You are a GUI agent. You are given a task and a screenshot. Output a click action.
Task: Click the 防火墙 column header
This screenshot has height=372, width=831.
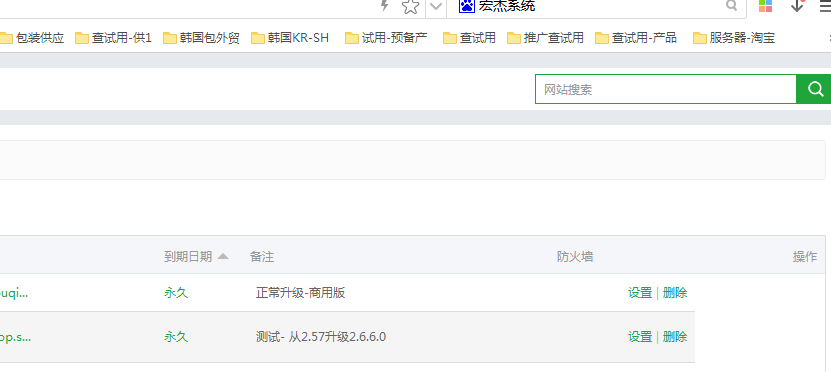(575, 256)
